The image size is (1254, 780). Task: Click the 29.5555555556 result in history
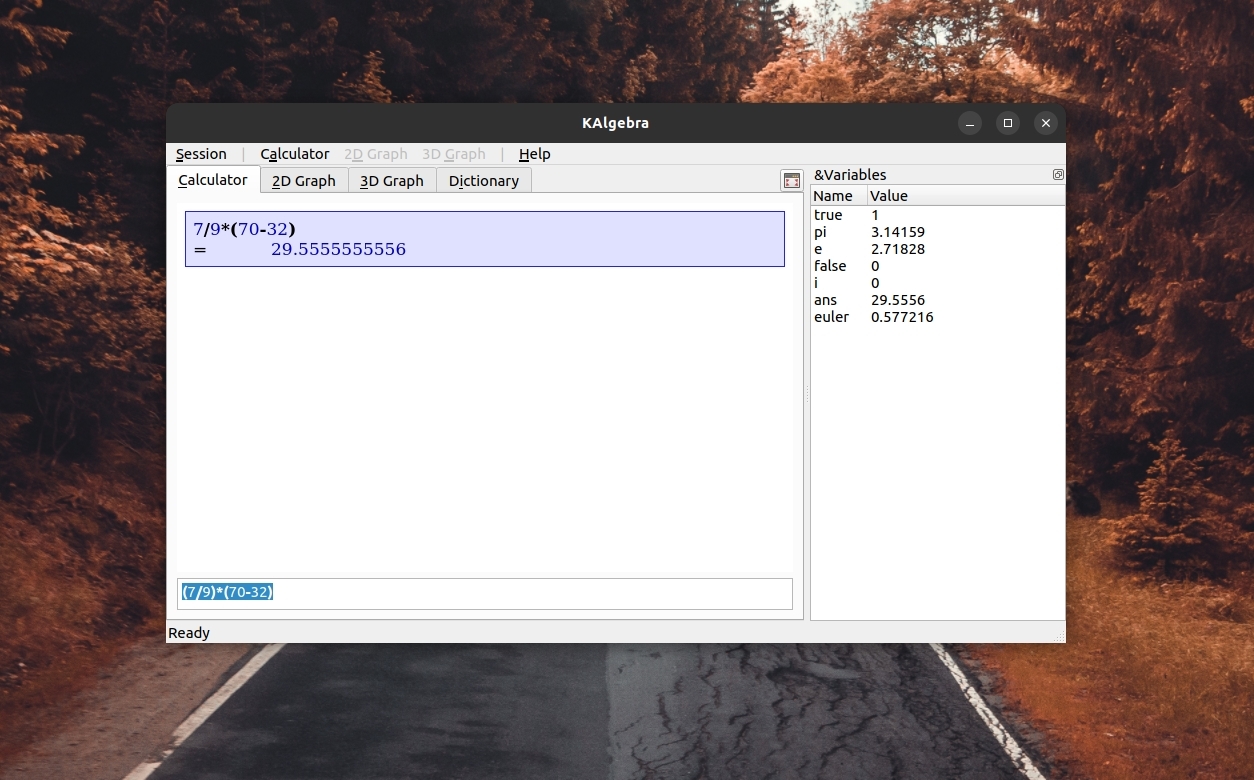338,250
